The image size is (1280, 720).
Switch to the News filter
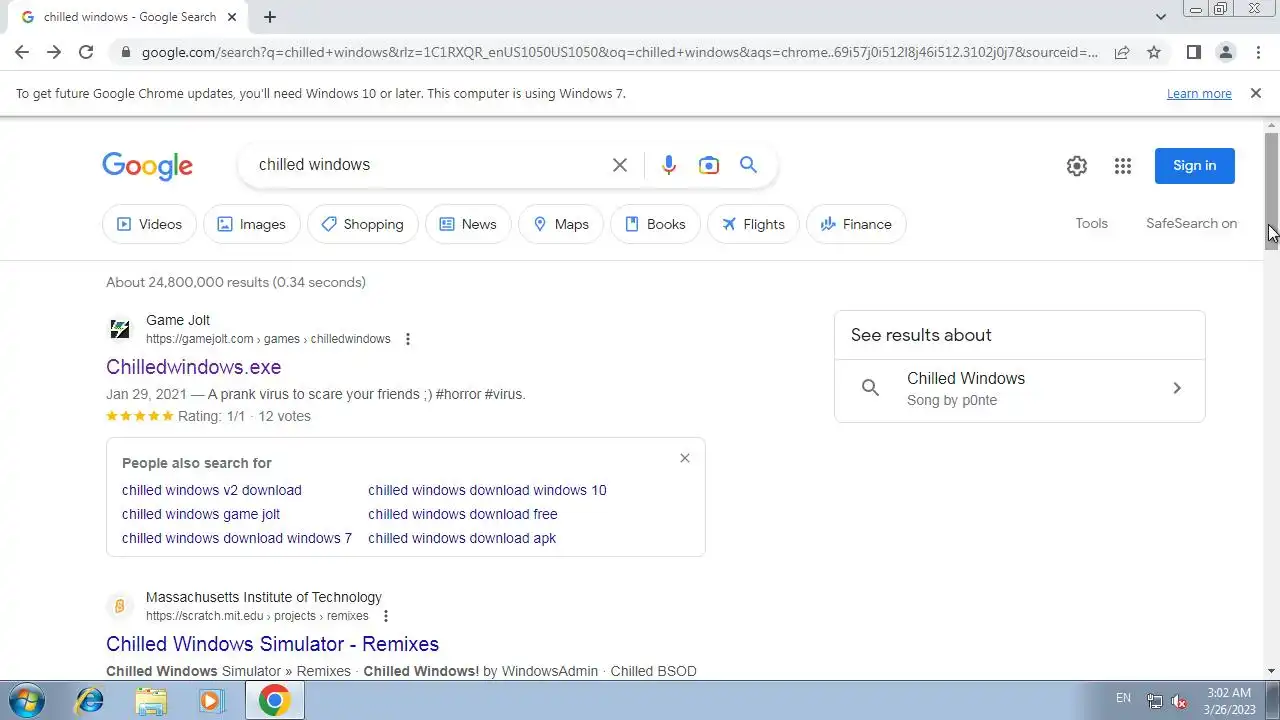468,224
